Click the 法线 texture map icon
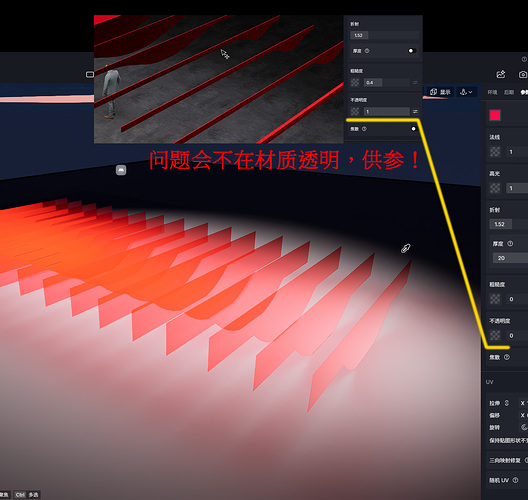The width and height of the screenshot is (528, 500). point(495,152)
